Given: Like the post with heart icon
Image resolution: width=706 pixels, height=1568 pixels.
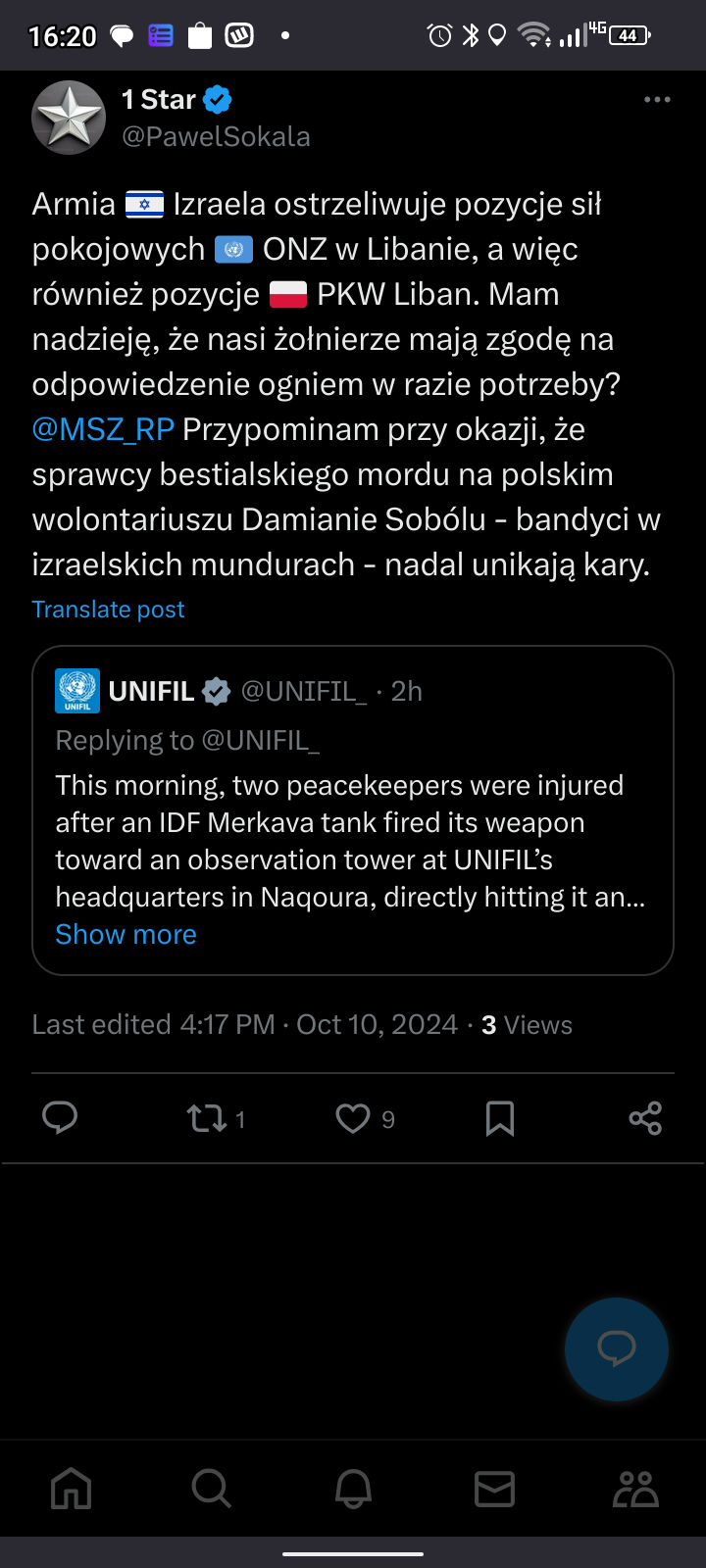Looking at the screenshot, I should click(353, 1118).
